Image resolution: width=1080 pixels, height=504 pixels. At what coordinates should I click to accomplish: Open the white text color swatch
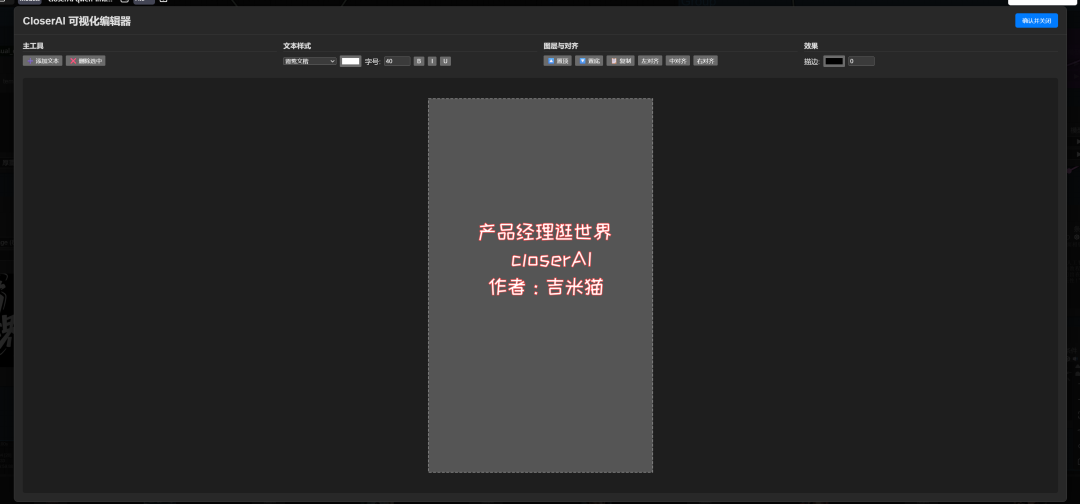(351, 61)
